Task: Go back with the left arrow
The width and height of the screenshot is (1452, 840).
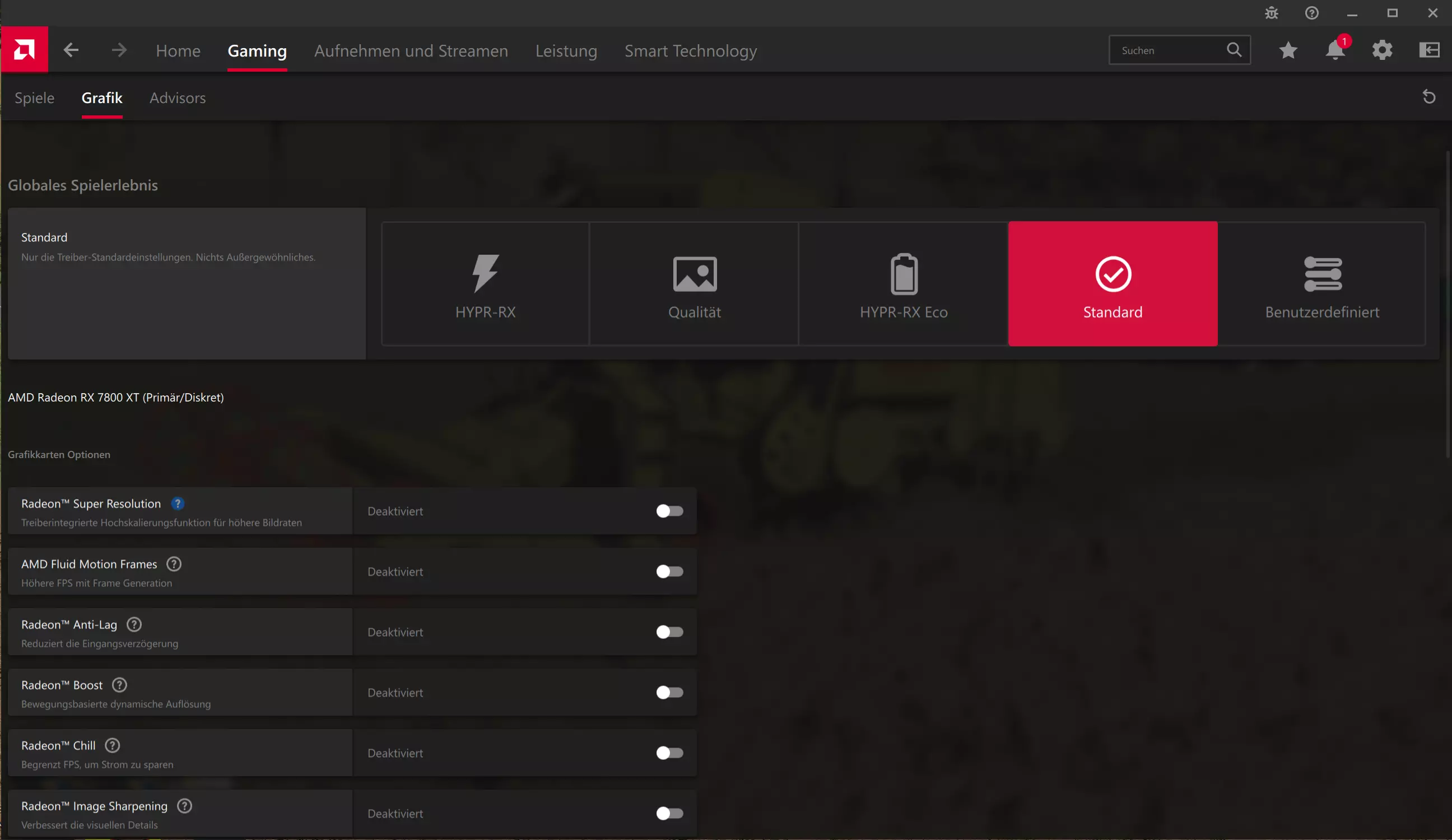Action: [71, 50]
